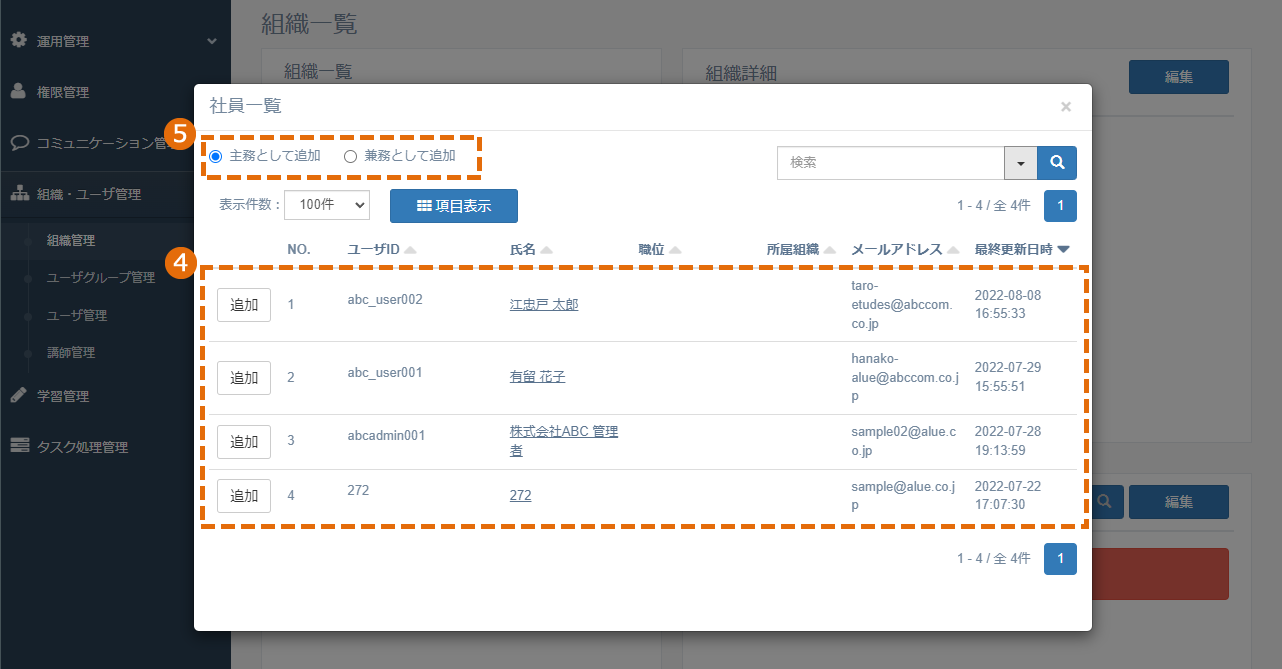This screenshot has width=1282, height=669.
Task: Click email taro-etudes@abccom.co.jp cell
Action: click(x=902, y=304)
